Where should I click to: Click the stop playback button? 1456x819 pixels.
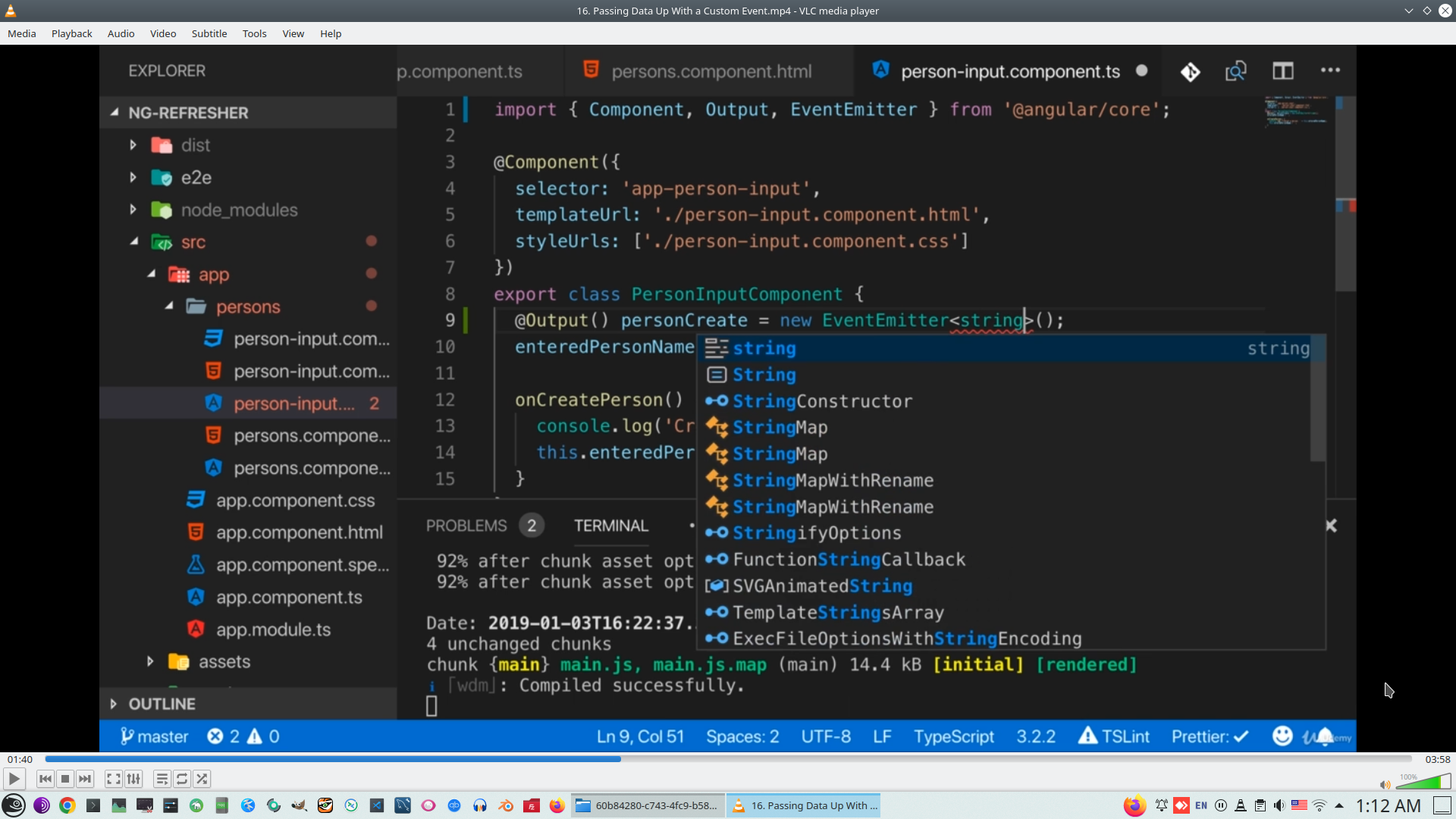tap(65, 779)
